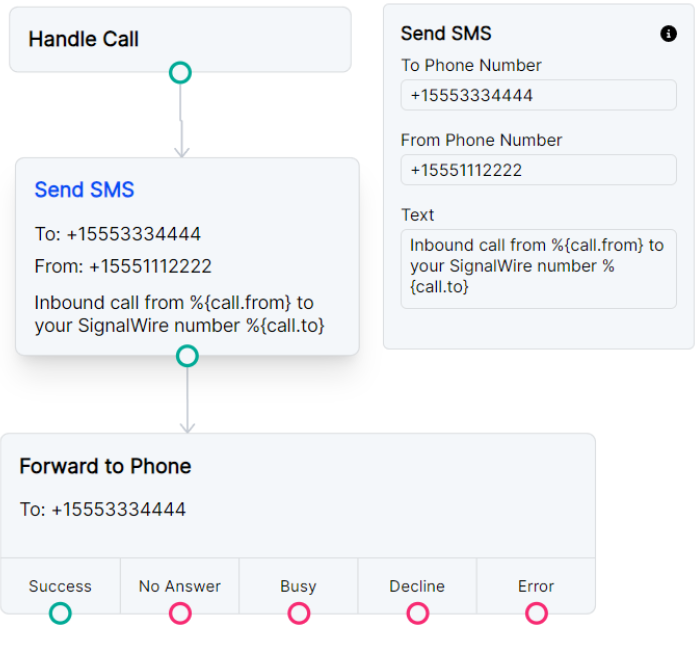Image resolution: width=697 pixels, height=651 pixels.
Task: Click the pink No Answer output connector
Action: (x=180, y=613)
